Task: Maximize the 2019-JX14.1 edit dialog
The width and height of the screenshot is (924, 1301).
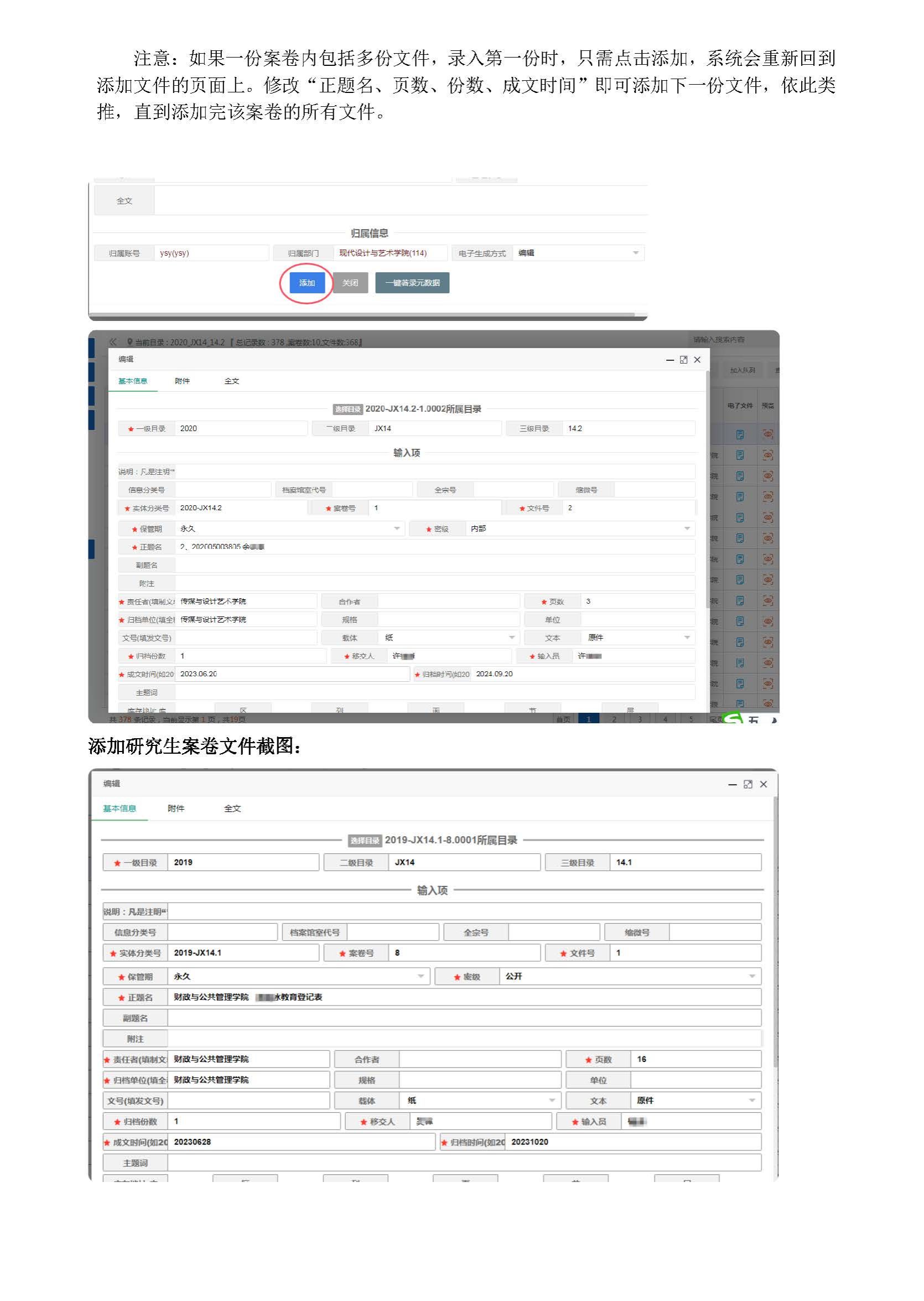Action: (x=747, y=784)
